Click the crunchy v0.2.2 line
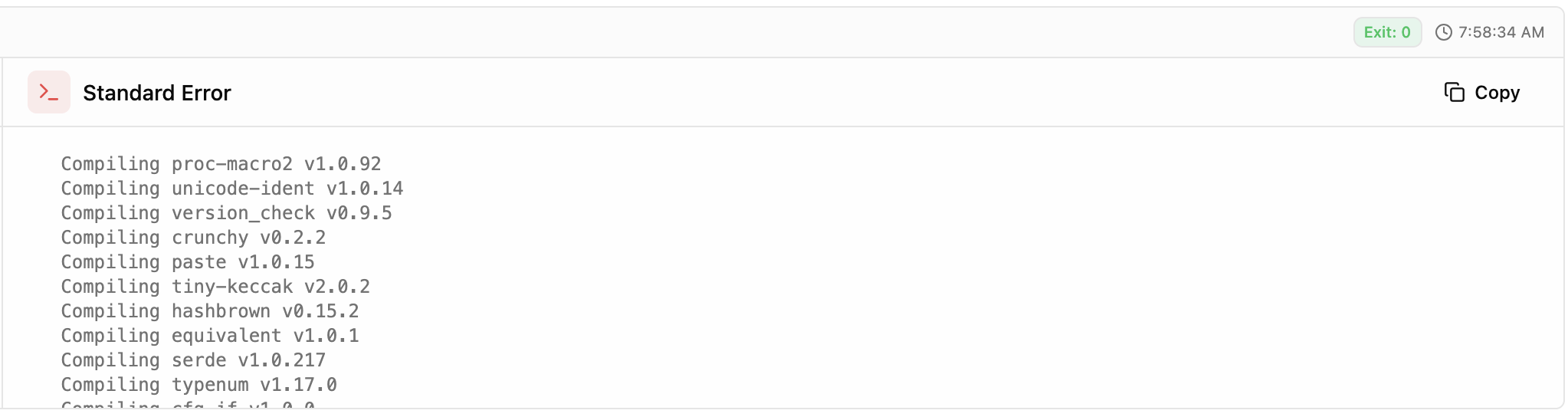The height and width of the screenshot is (417, 1568). coord(193,238)
